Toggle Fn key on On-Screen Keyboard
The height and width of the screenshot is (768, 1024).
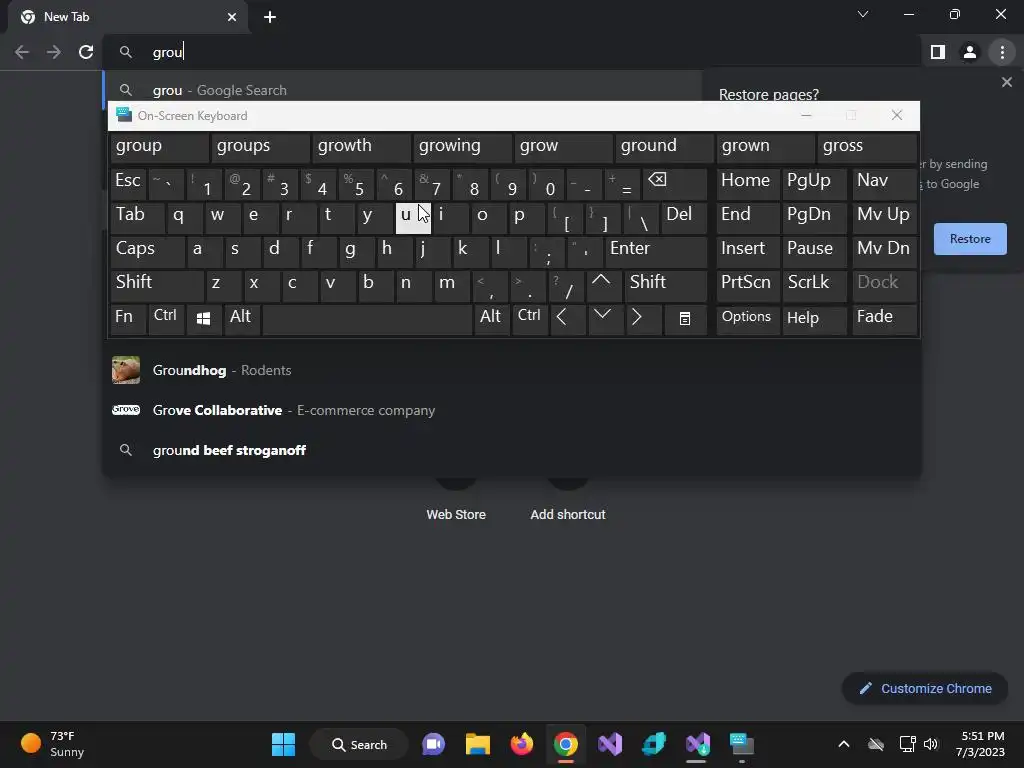click(x=128, y=319)
